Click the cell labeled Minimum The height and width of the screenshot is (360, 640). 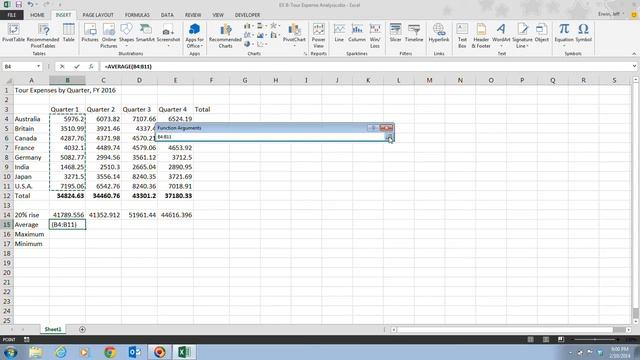pos(31,244)
